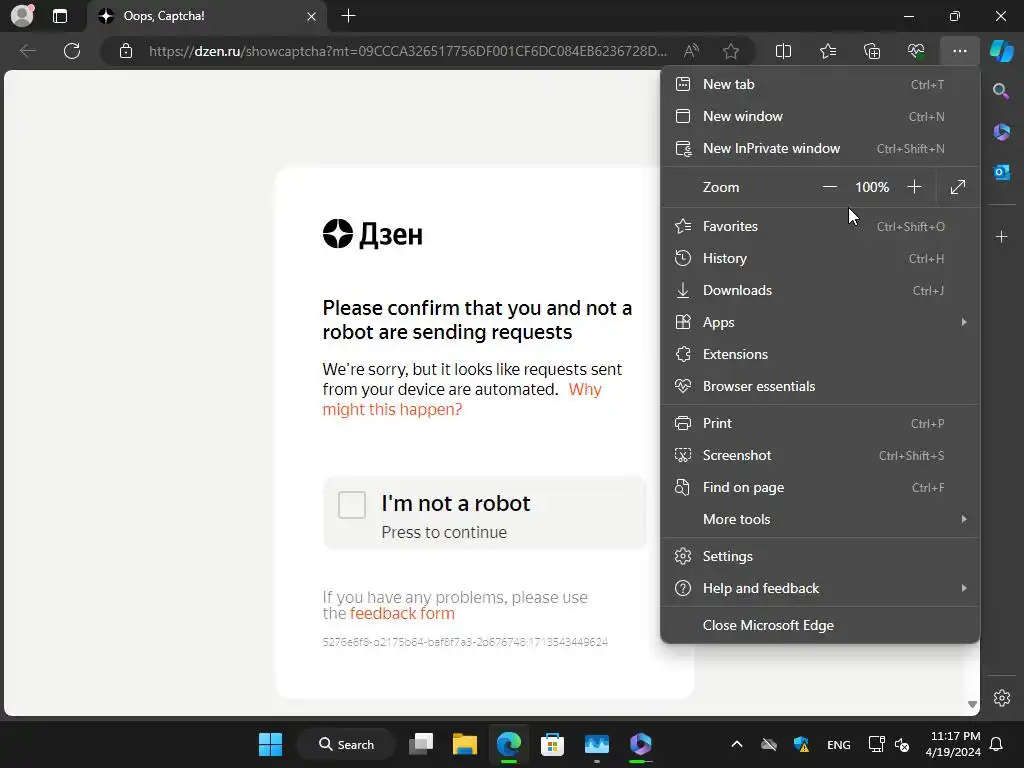Select Browser essentials menu item
Image resolution: width=1024 pixels, height=768 pixels.
(x=820, y=386)
